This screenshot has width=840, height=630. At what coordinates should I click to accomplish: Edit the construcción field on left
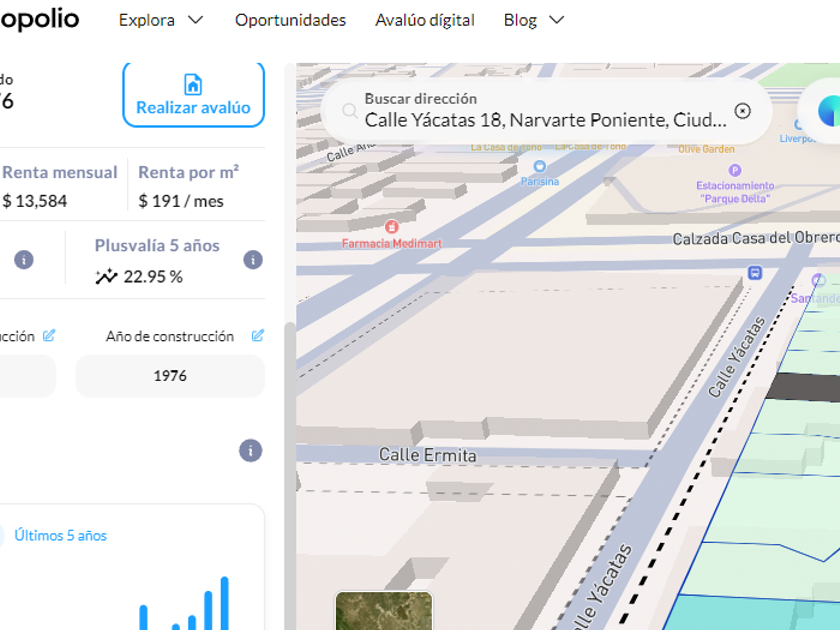(49, 336)
